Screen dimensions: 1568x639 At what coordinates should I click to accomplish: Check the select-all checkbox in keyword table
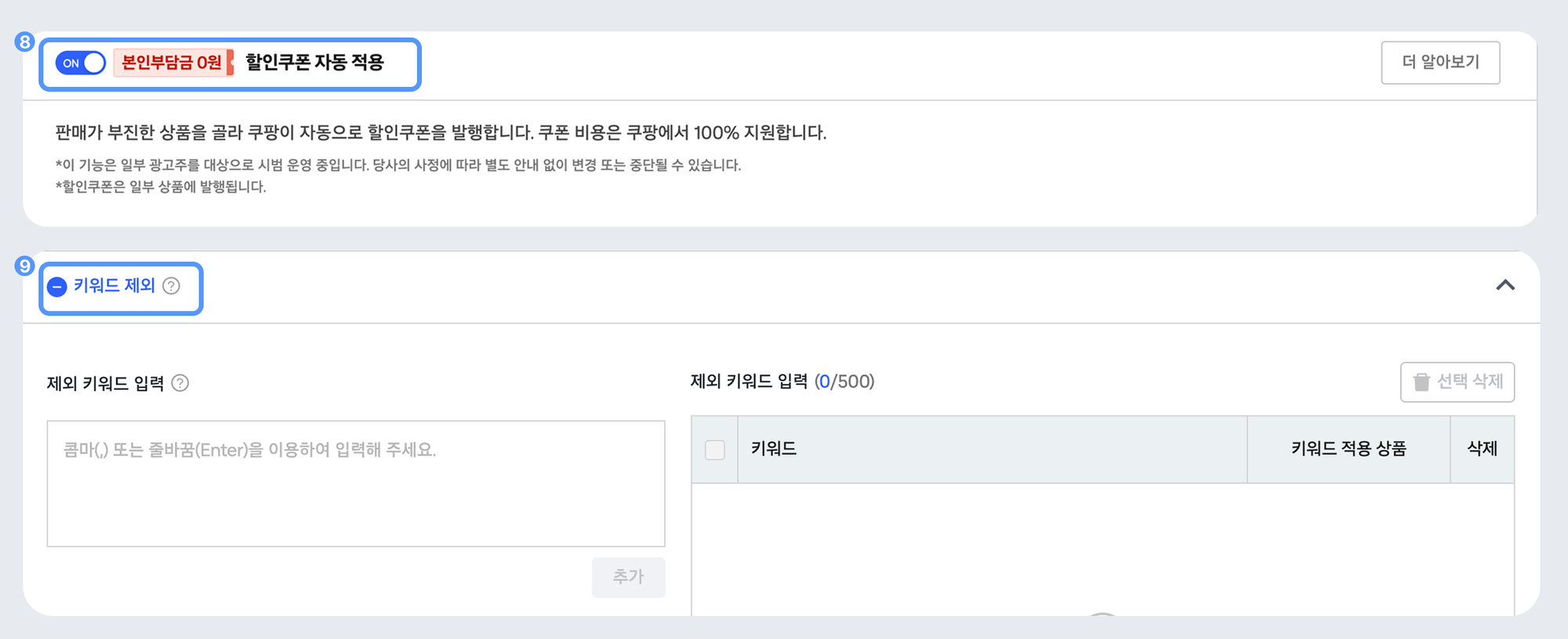[x=714, y=449]
